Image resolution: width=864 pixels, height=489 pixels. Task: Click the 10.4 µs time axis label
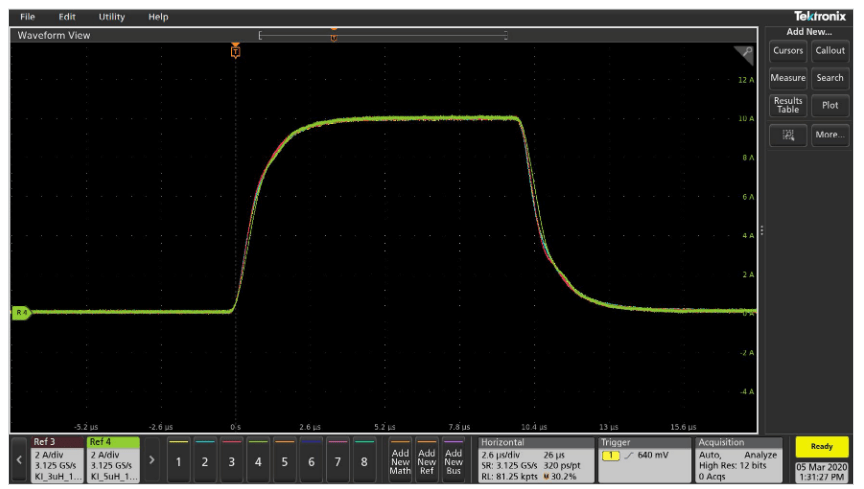(533, 427)
